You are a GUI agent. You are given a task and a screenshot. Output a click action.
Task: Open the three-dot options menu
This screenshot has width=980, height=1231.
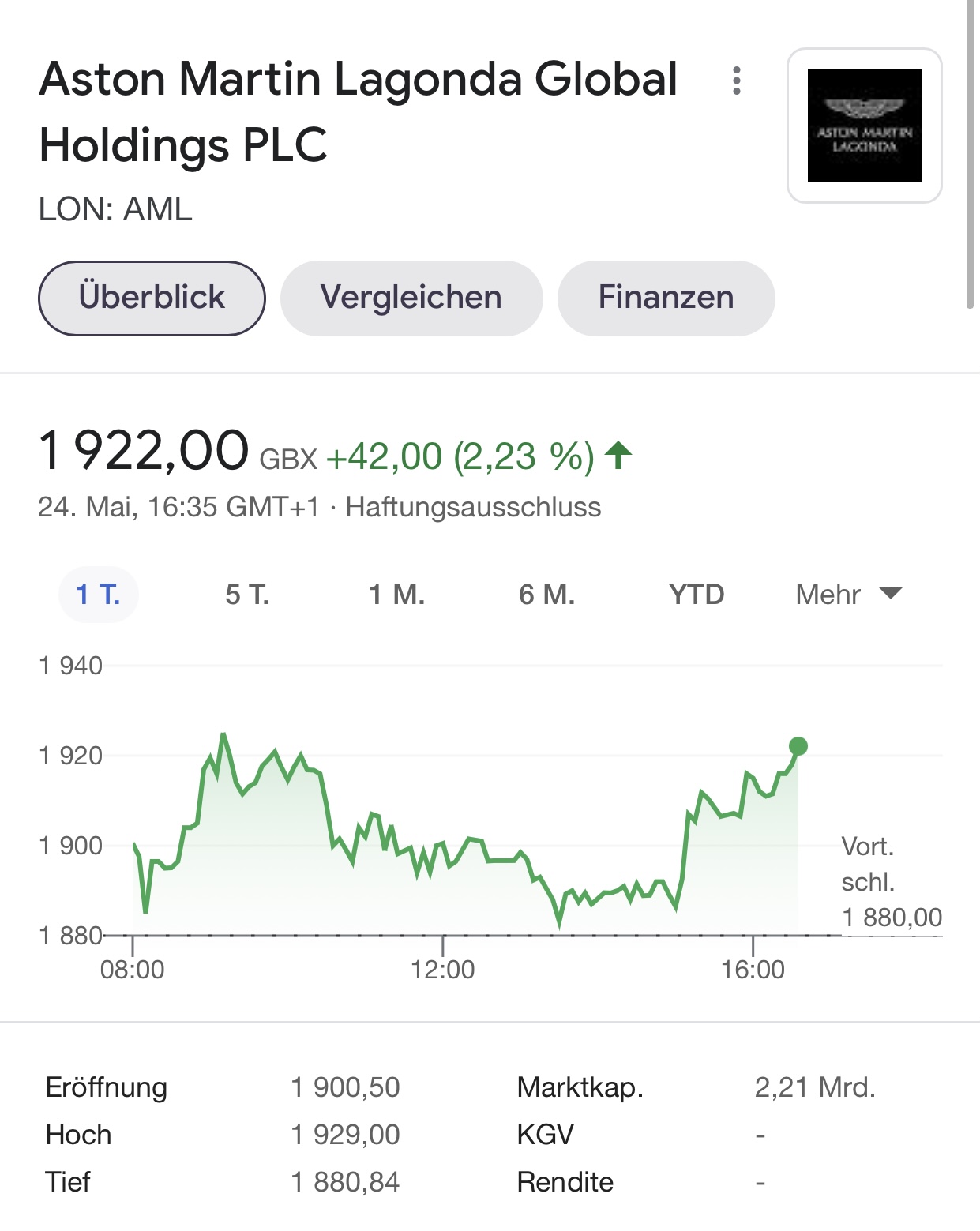pos(737,81)
